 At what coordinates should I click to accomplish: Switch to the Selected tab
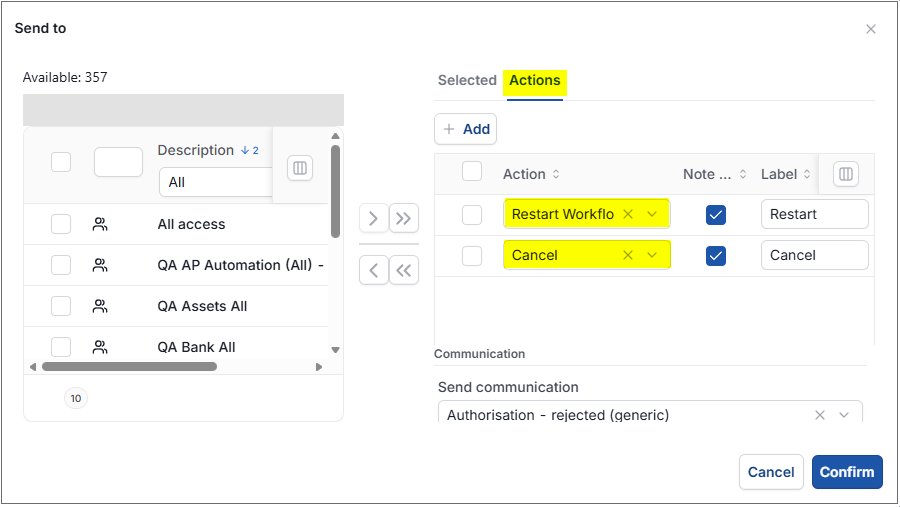coord(467,80)
